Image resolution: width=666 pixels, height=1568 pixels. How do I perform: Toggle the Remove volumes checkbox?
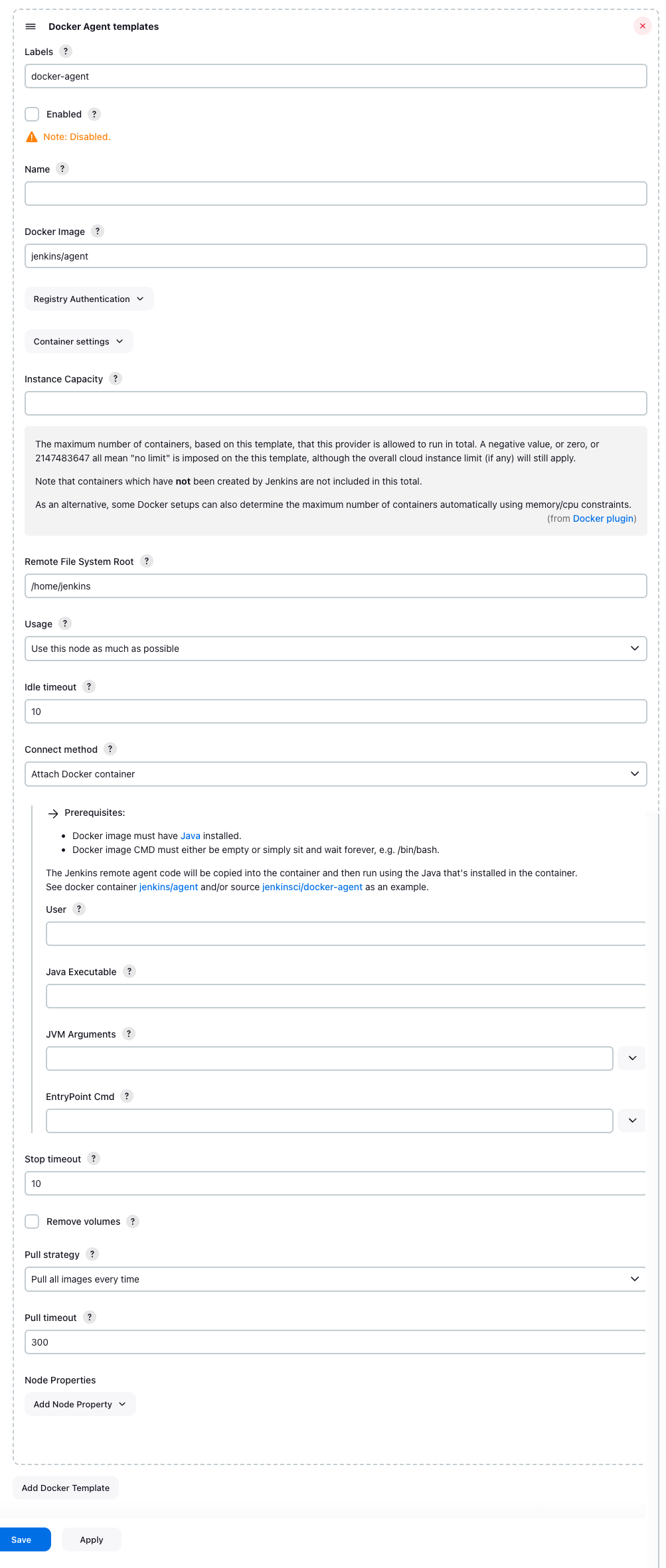[x=32, y=1221]
